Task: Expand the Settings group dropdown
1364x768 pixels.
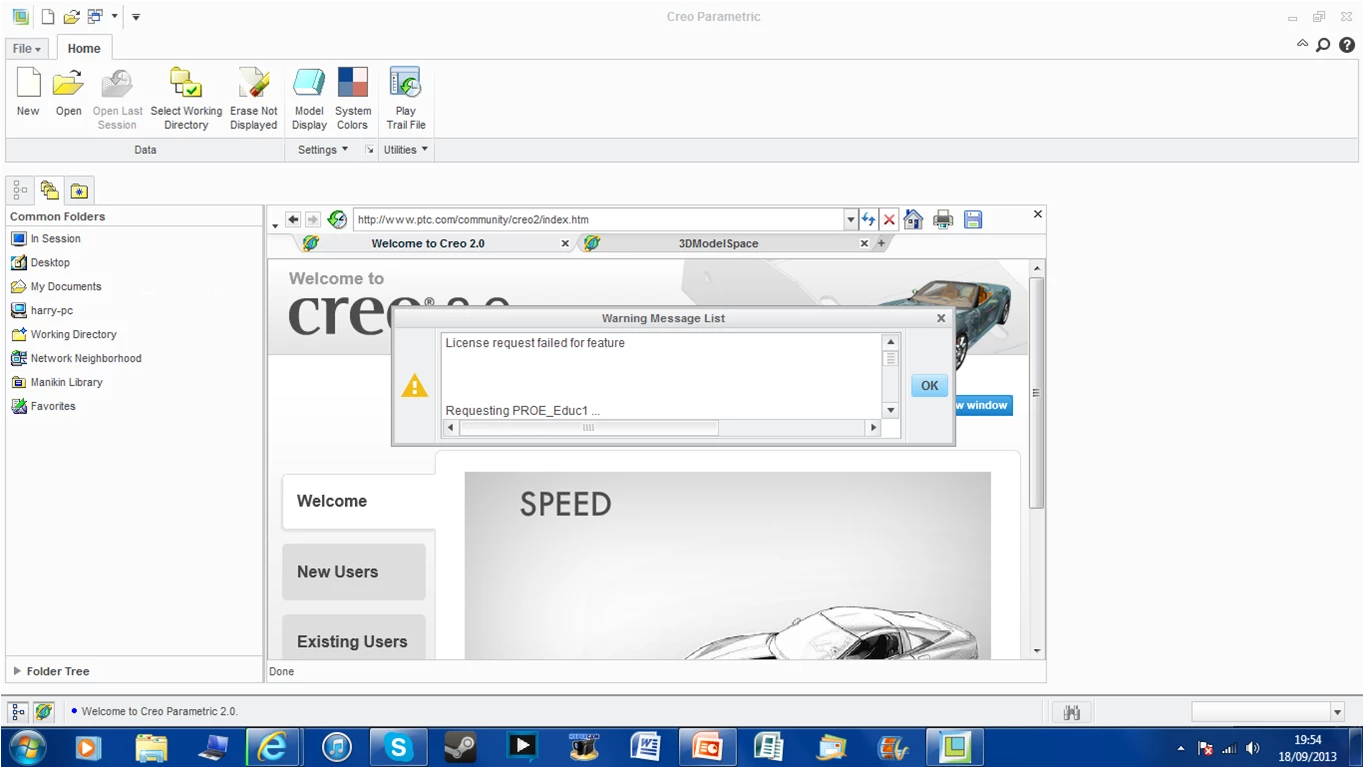Action: [323, 150]
